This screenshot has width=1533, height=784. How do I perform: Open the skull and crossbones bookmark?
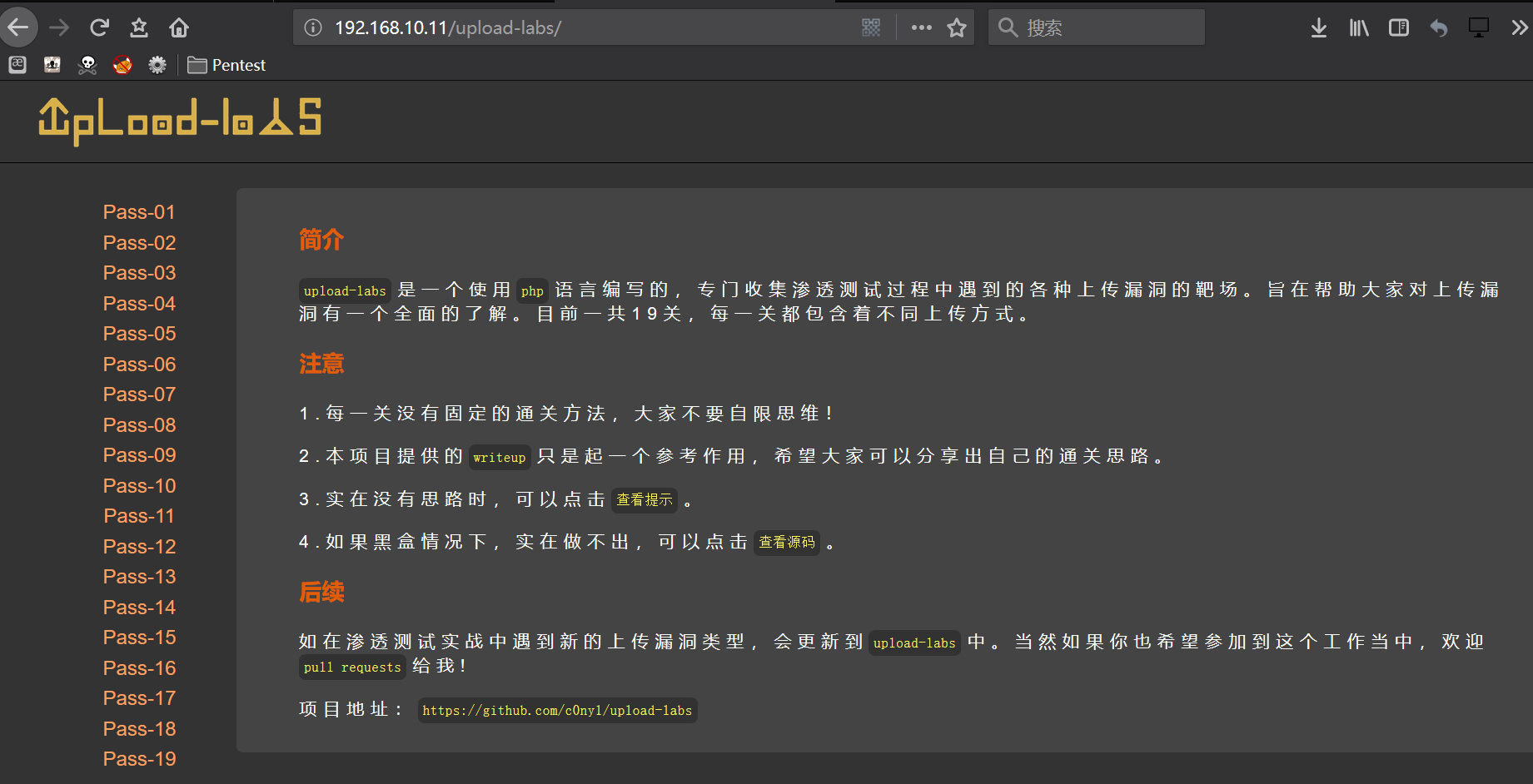tap(87, 65)
